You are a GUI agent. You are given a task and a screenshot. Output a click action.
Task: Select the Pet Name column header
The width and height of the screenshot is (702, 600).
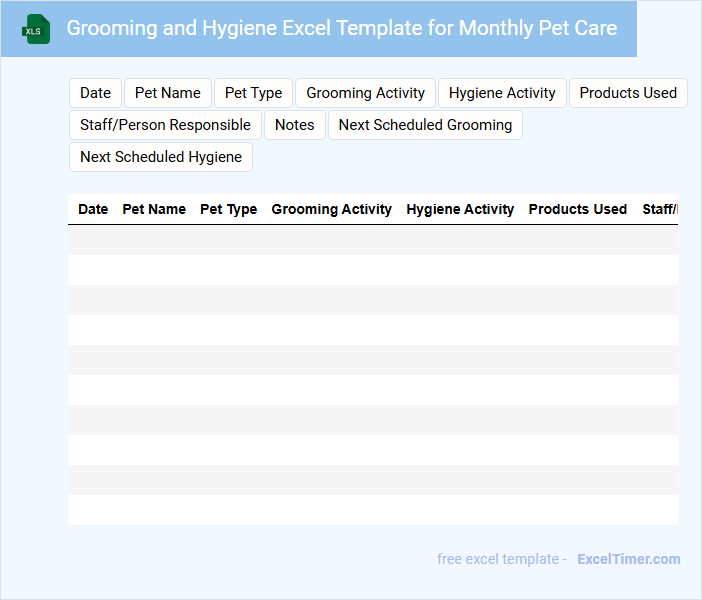(154, 209)
